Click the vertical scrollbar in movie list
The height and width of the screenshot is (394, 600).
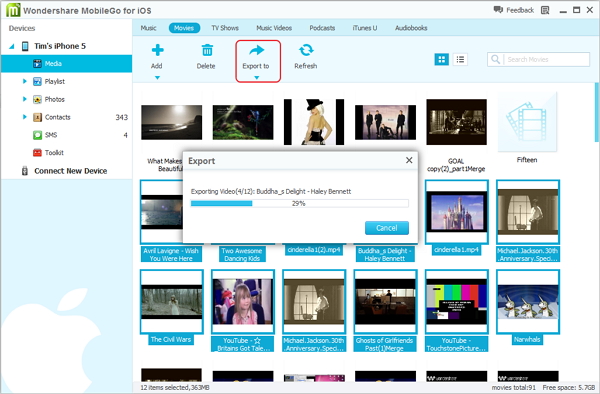(597, 112)
